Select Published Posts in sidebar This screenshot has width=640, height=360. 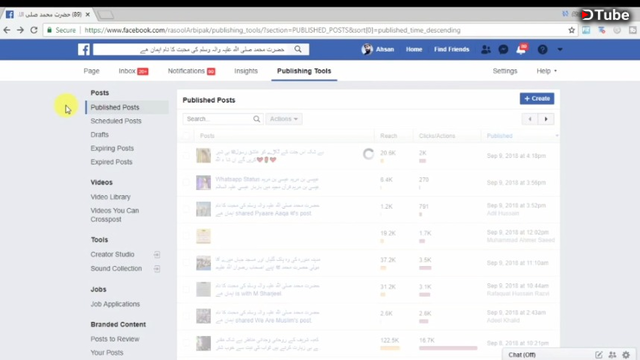[127, 107]
